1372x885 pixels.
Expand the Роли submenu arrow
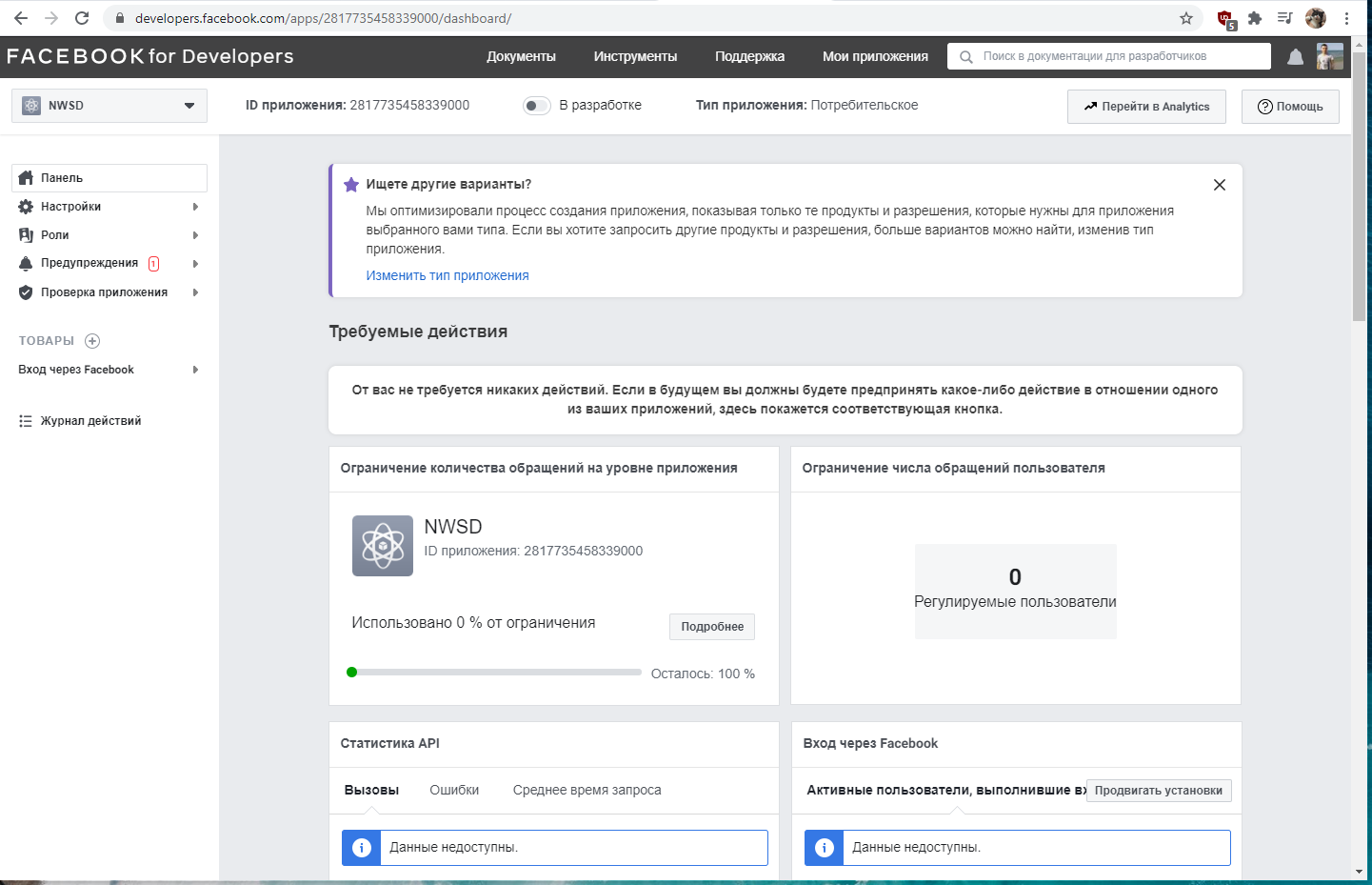[x=195, y=235]
